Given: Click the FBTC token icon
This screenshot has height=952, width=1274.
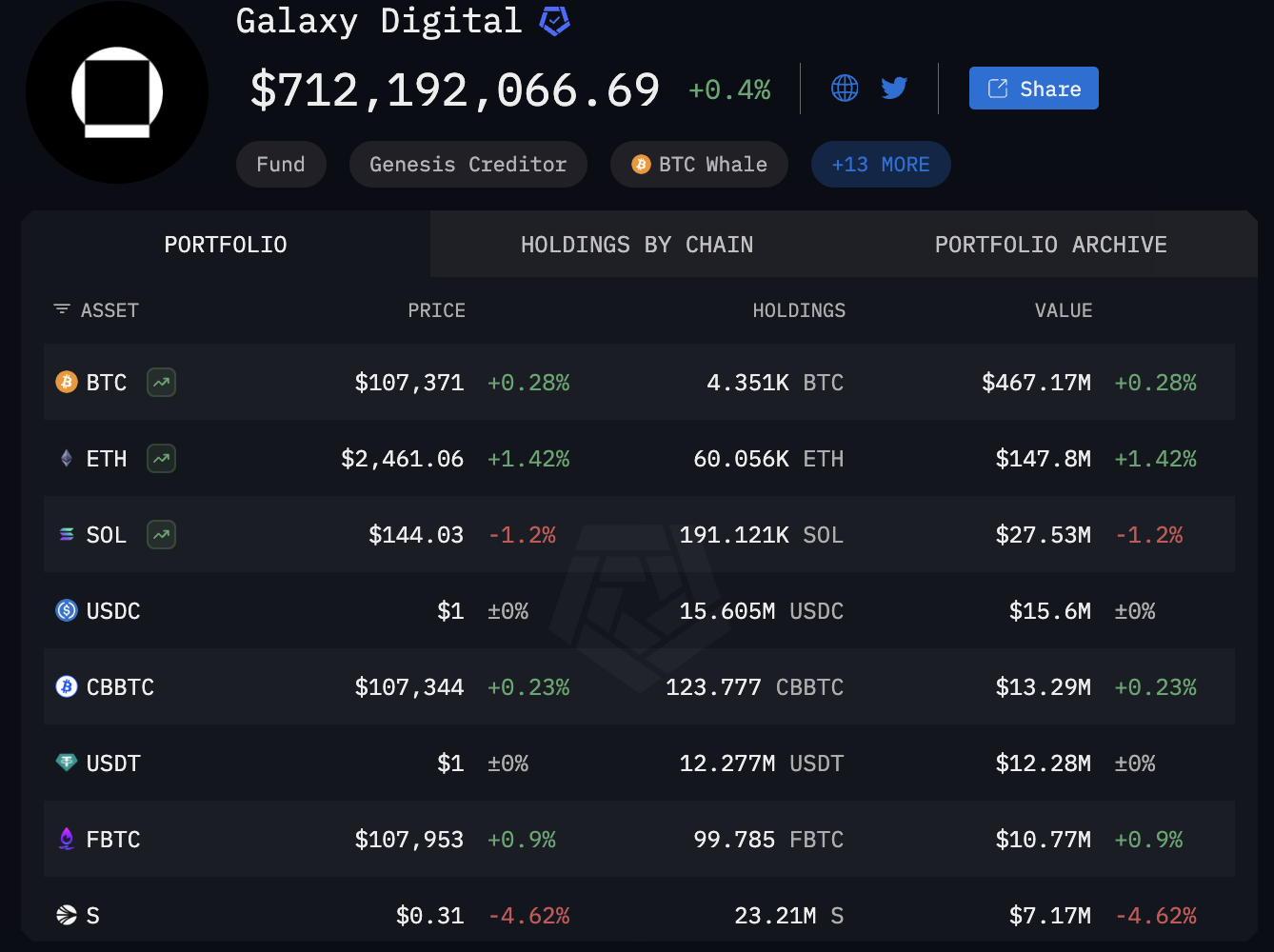Looking at the screenshot, I should [67, 840].
